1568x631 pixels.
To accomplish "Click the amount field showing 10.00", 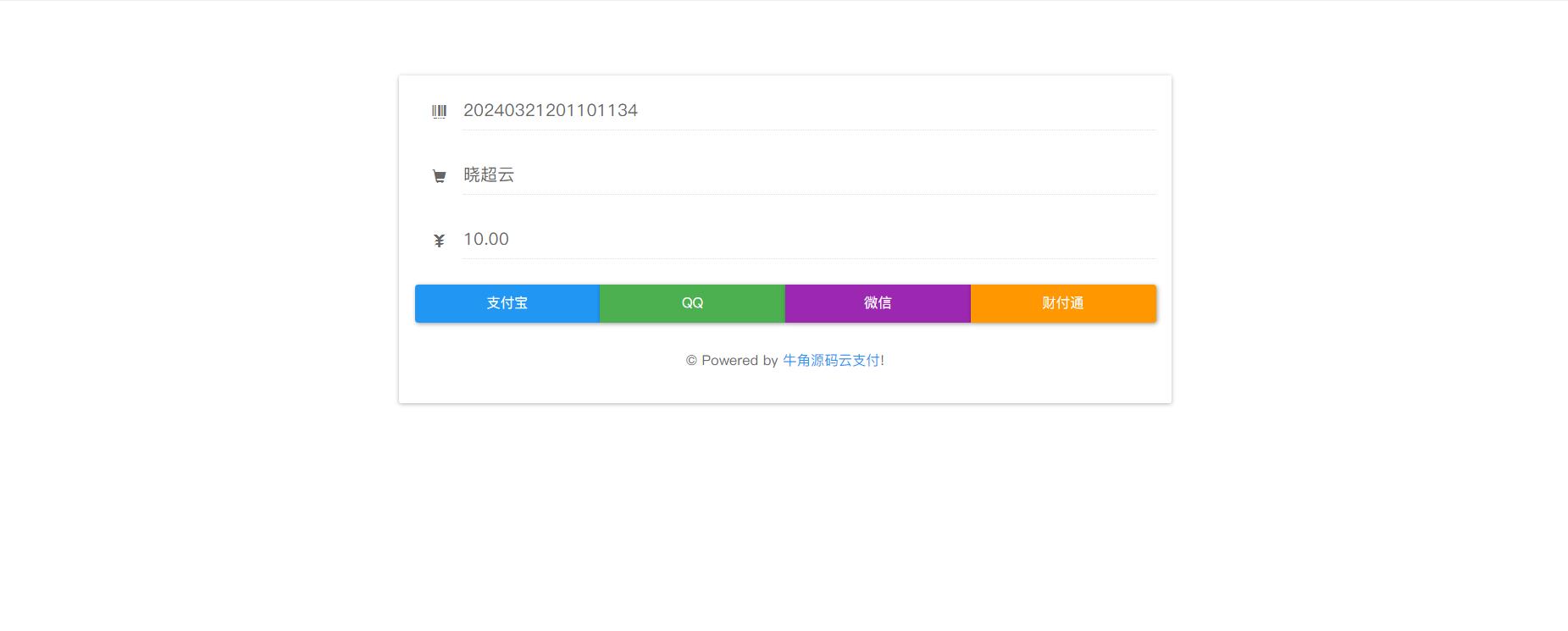I will [809, 240].
